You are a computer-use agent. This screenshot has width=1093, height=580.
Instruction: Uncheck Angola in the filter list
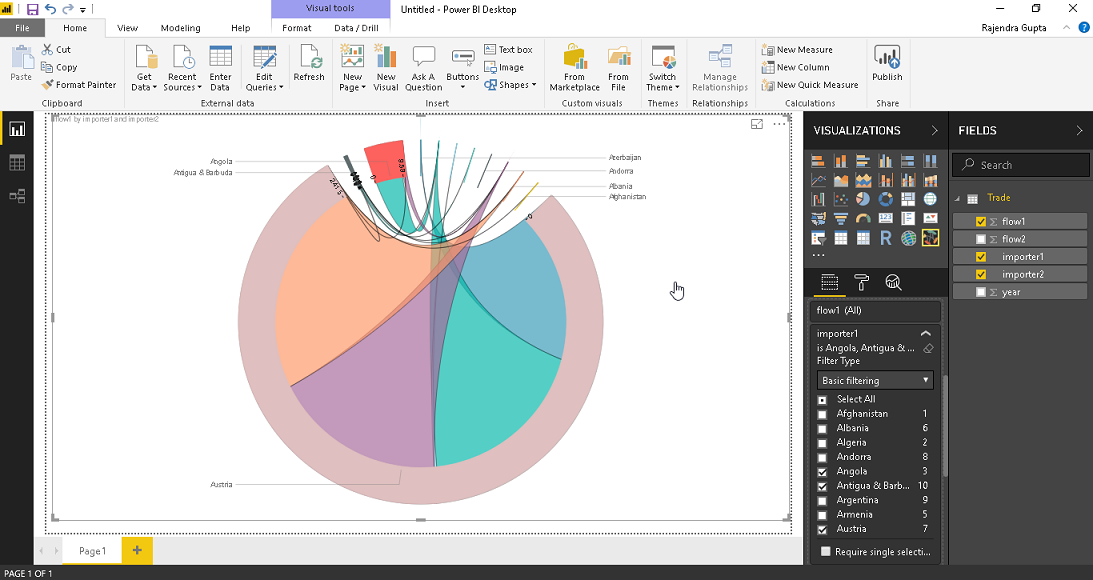[823, 472]
